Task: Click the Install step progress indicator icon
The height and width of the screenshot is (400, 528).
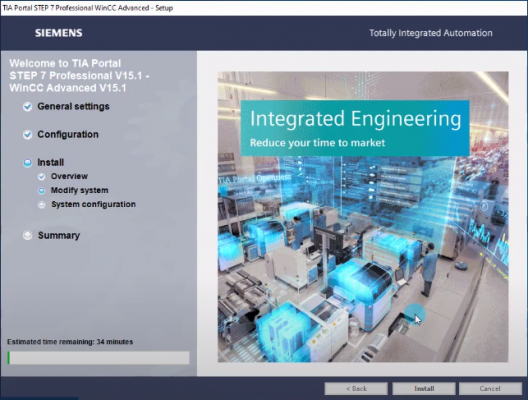Action: point(28,163)
